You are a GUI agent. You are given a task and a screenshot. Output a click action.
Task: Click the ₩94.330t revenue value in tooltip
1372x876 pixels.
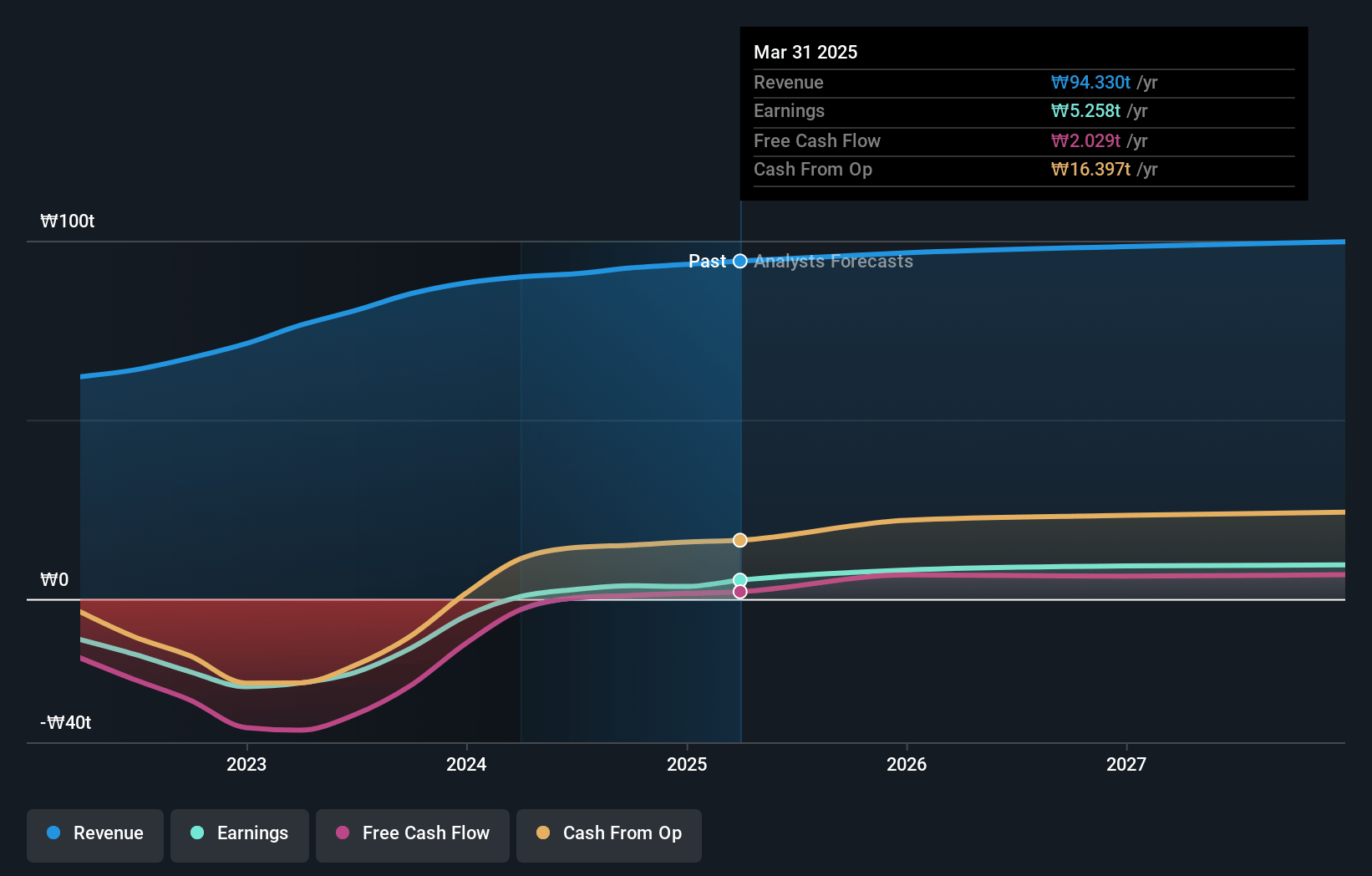pos(1090,83)
